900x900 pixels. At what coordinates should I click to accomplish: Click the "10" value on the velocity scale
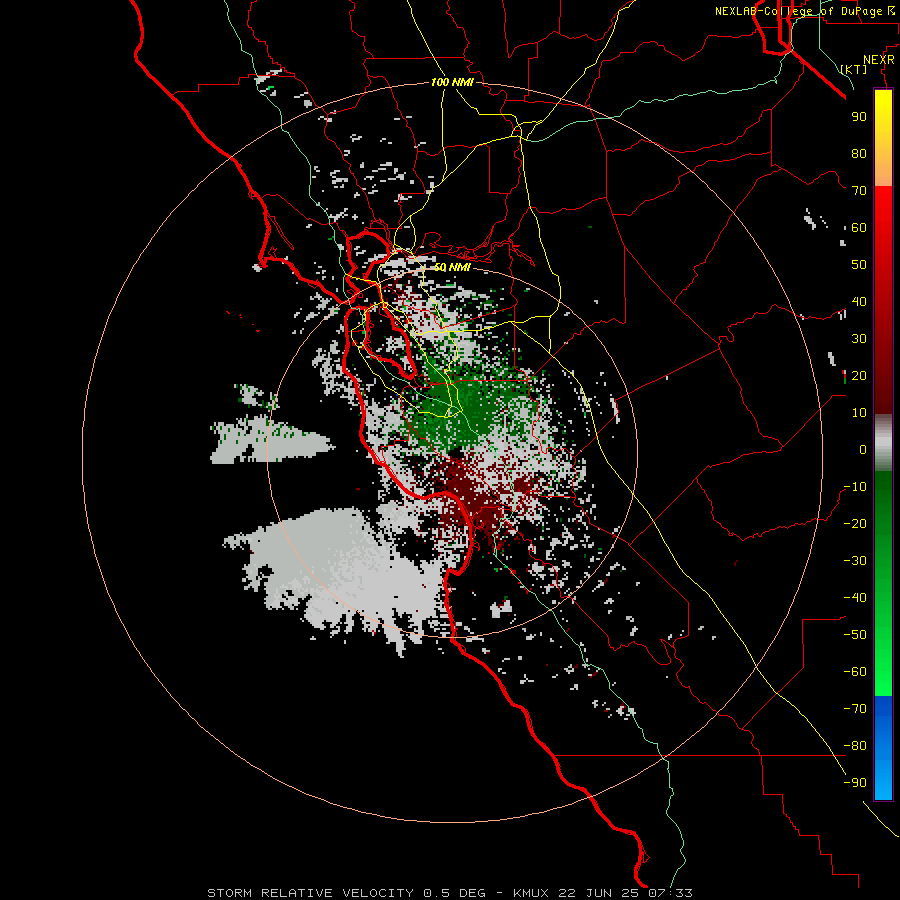pos(859,413)
